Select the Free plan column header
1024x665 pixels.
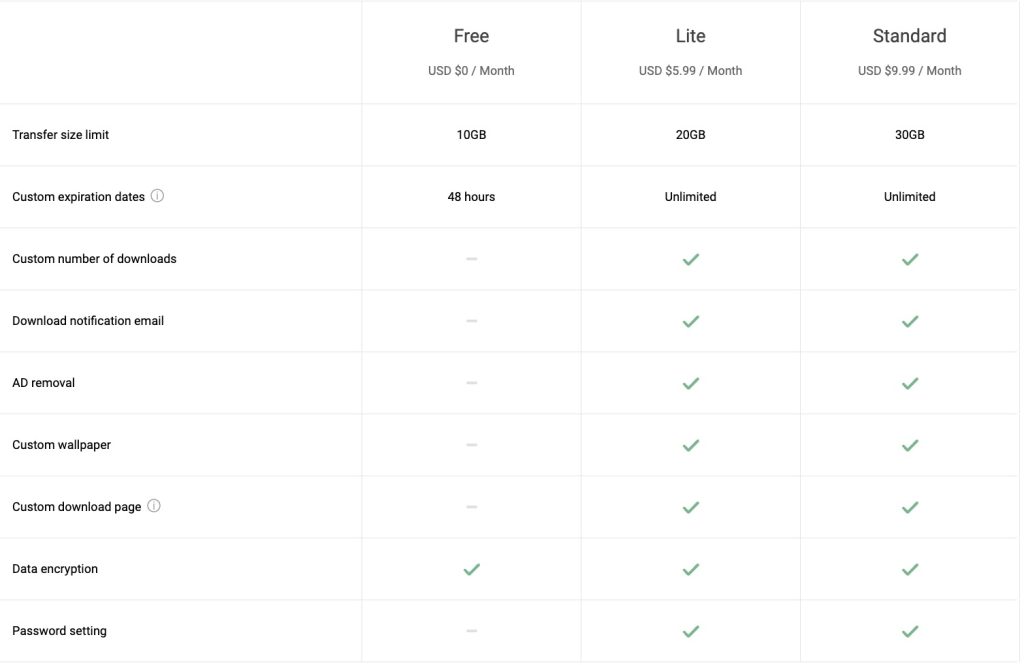[470, 35]
